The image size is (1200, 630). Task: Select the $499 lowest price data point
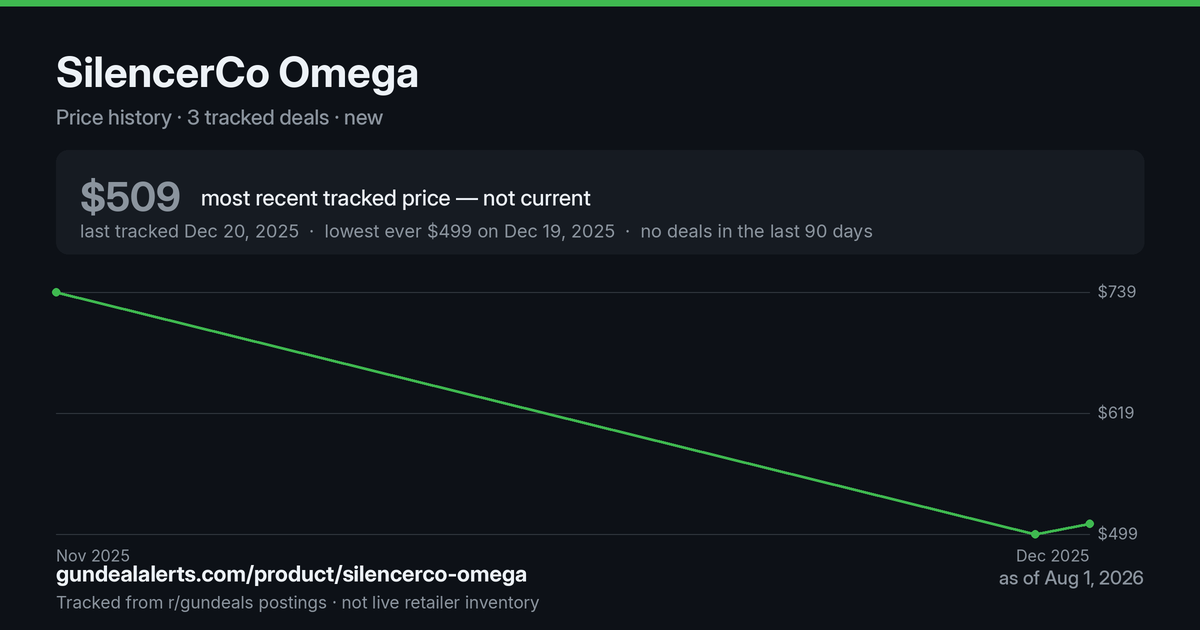point(1035,534)
